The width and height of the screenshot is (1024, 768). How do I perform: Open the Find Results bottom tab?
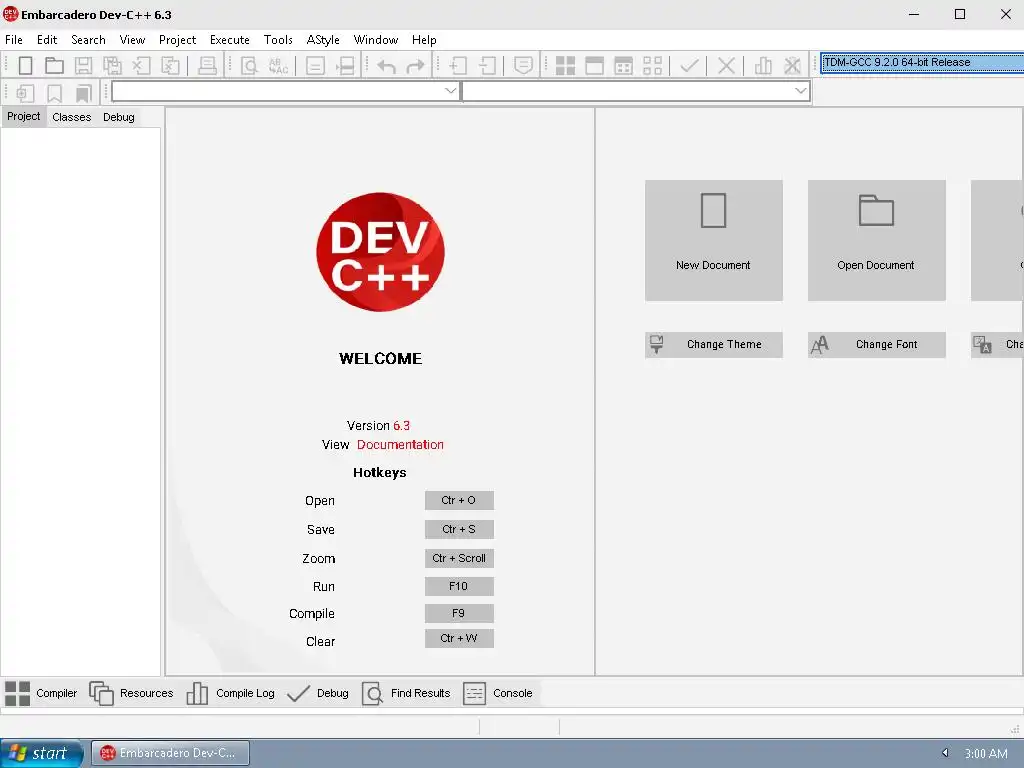(x=406, y=693)
